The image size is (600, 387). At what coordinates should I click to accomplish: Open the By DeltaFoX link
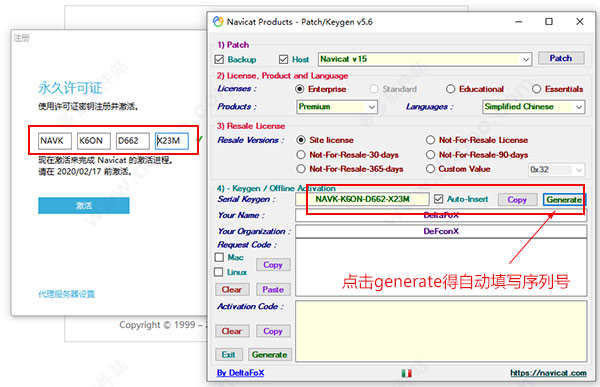[x=240, y=373]
